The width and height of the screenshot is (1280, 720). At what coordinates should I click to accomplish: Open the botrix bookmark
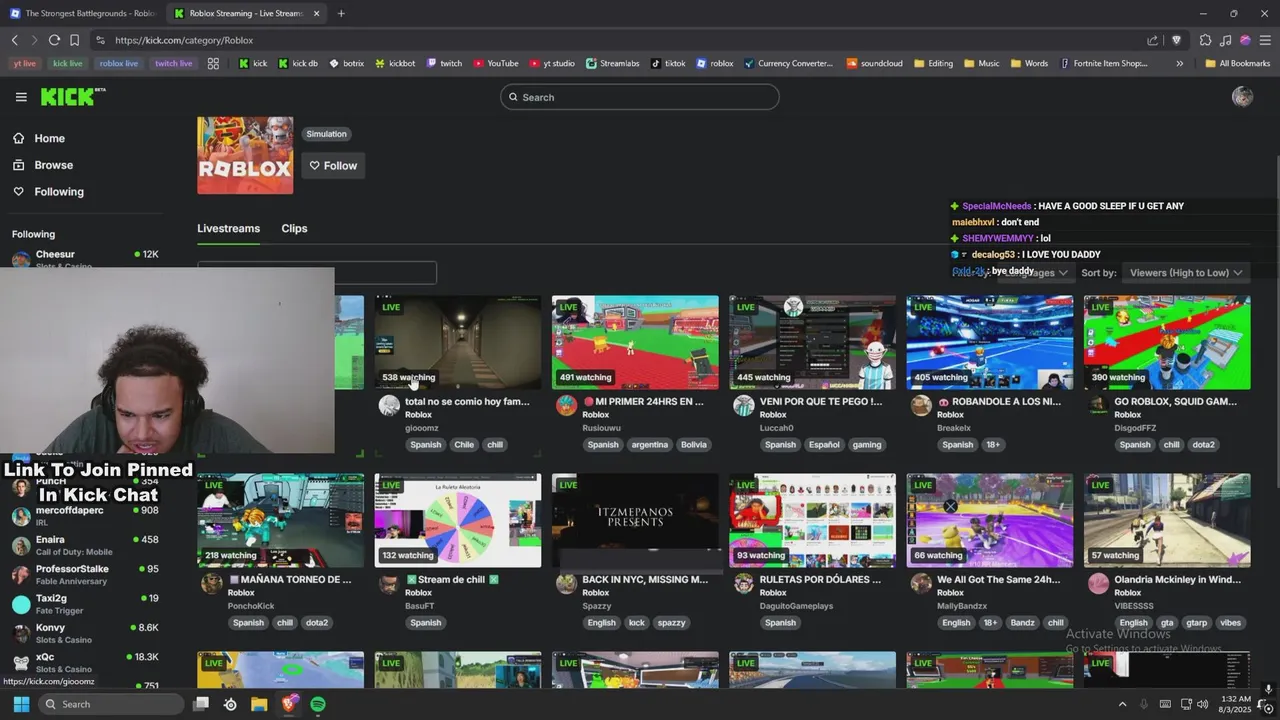tap(346, 63)
